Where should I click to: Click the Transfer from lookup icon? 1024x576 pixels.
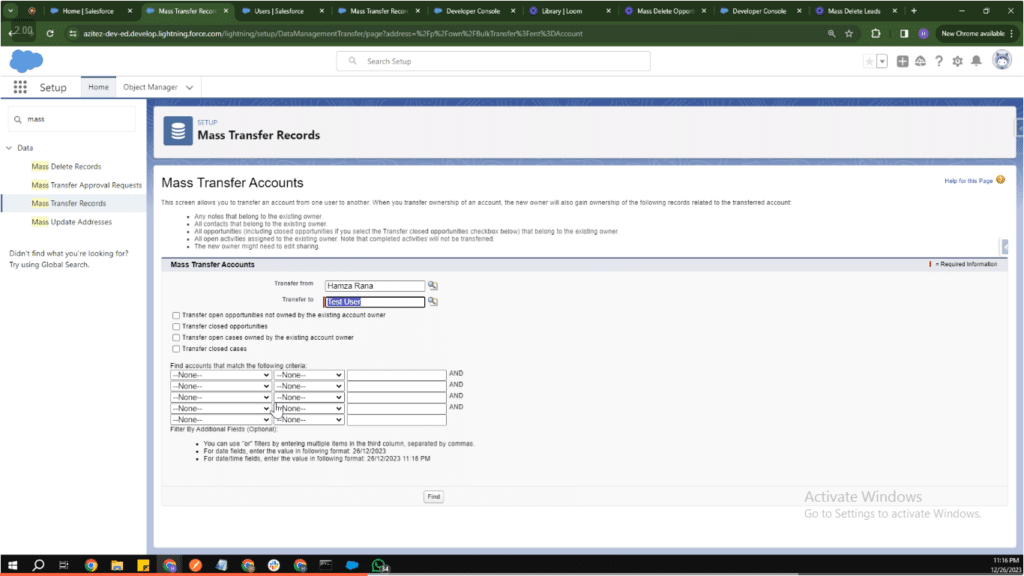[x=432, y=285]
